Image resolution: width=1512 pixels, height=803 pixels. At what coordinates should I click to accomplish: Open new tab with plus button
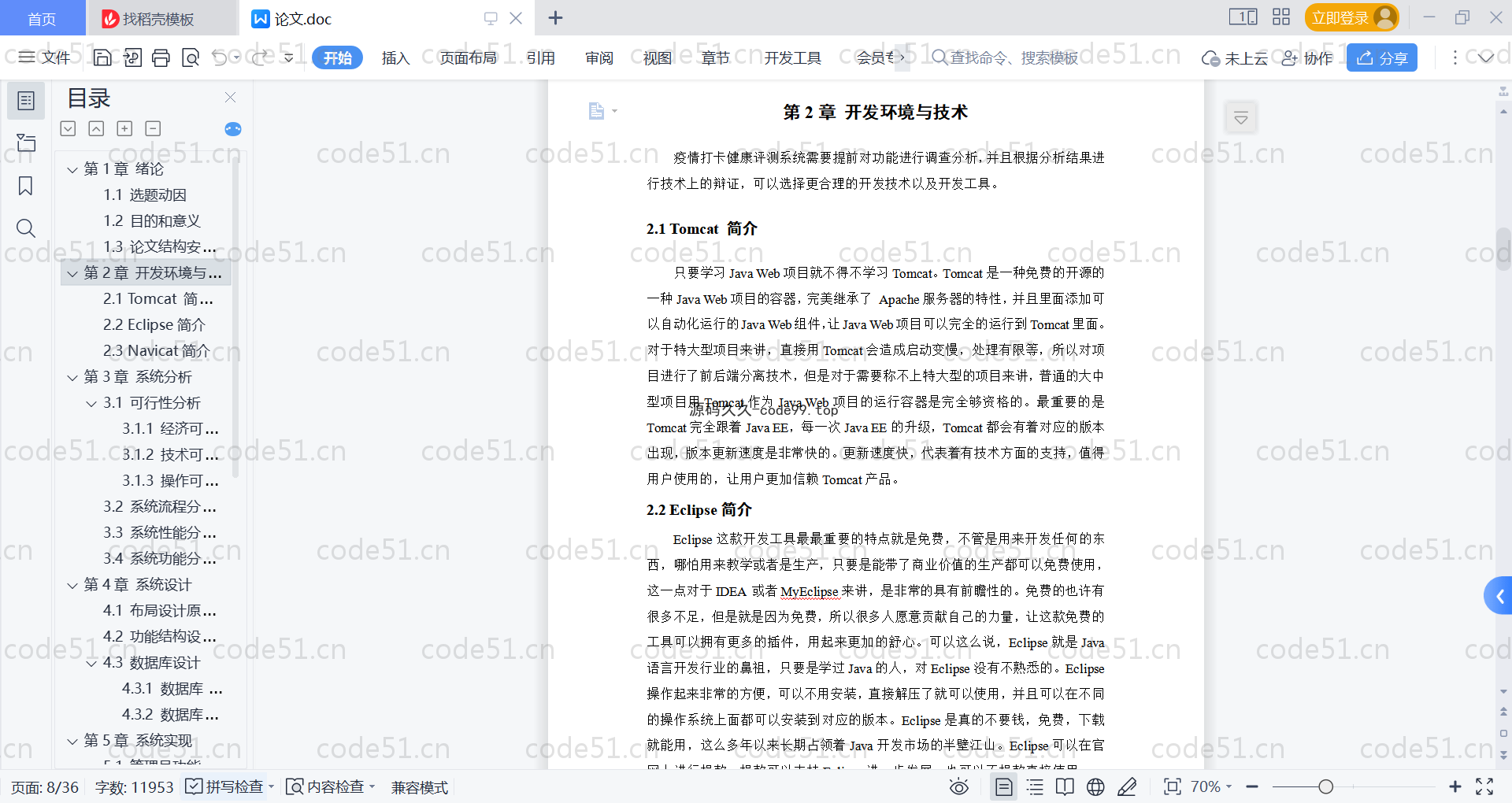point(555,17)
